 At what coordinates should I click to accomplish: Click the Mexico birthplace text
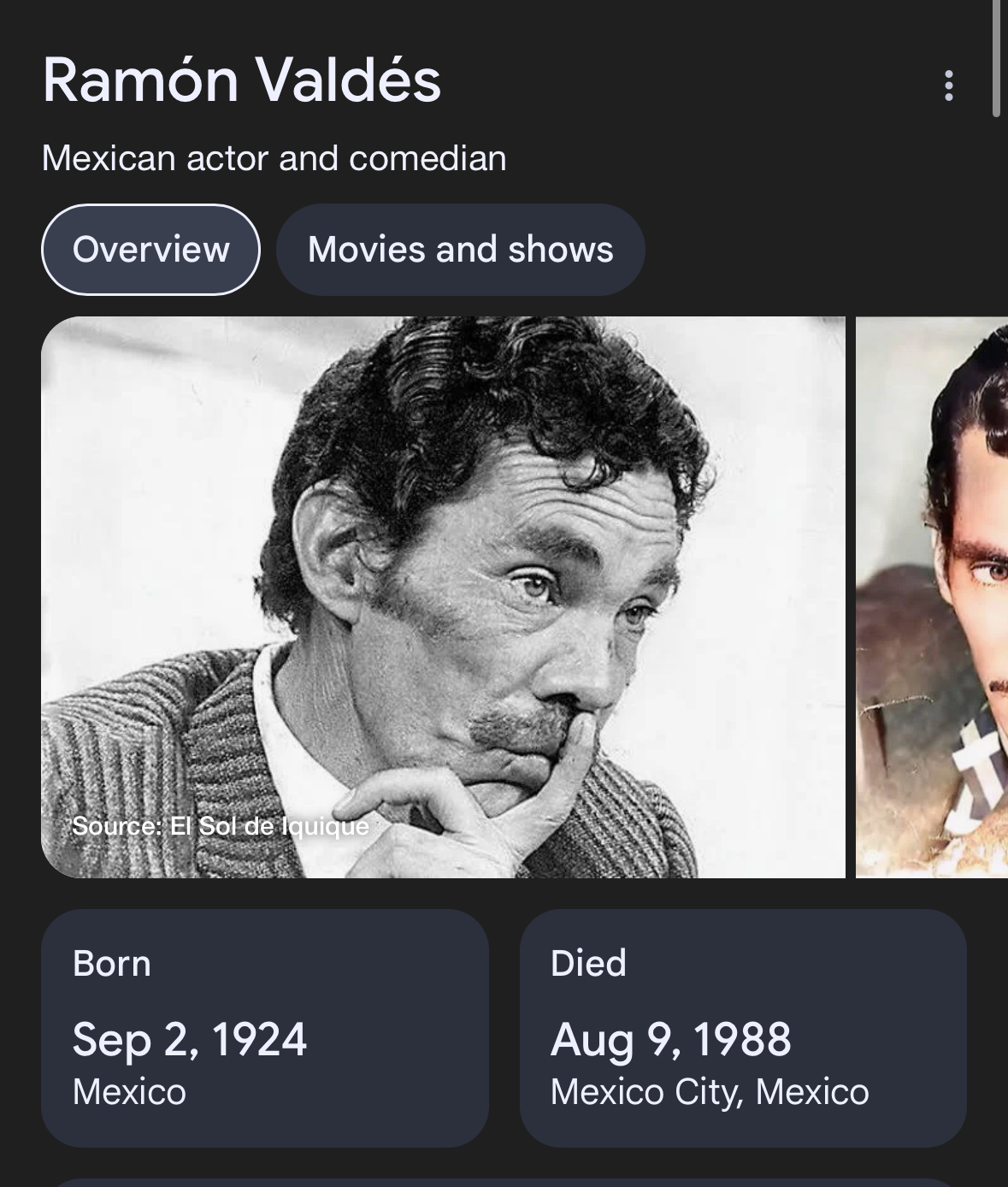[x=129, y=1092]
